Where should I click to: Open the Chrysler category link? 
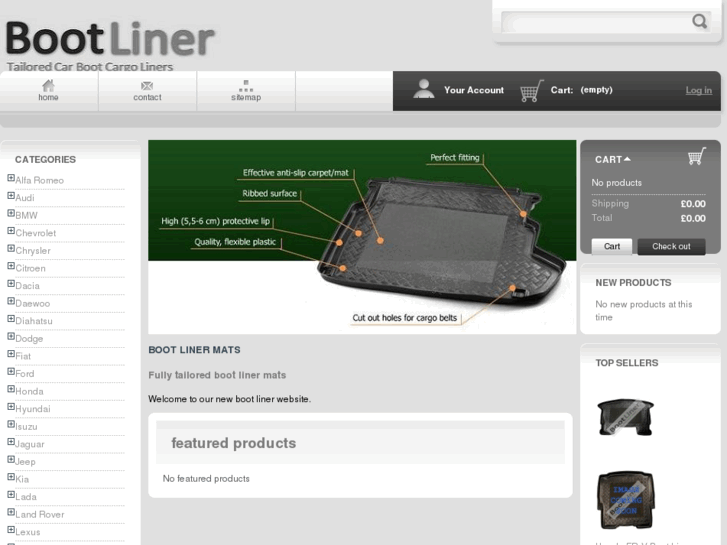pyautogui.click(x=33, y=251)
